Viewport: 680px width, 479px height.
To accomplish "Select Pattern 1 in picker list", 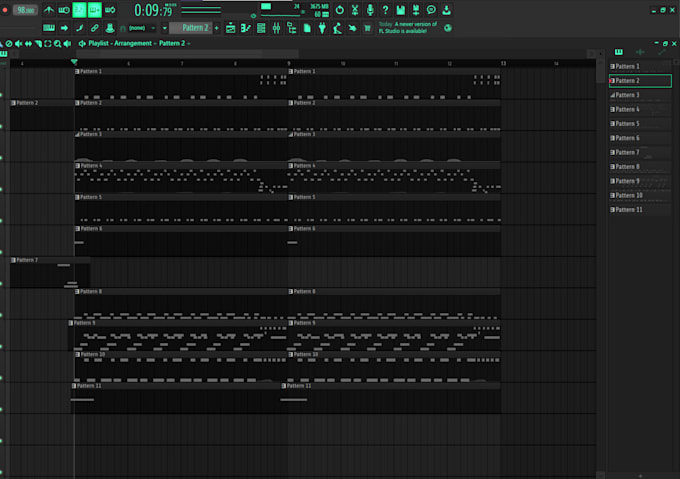I will pos(640,66).
